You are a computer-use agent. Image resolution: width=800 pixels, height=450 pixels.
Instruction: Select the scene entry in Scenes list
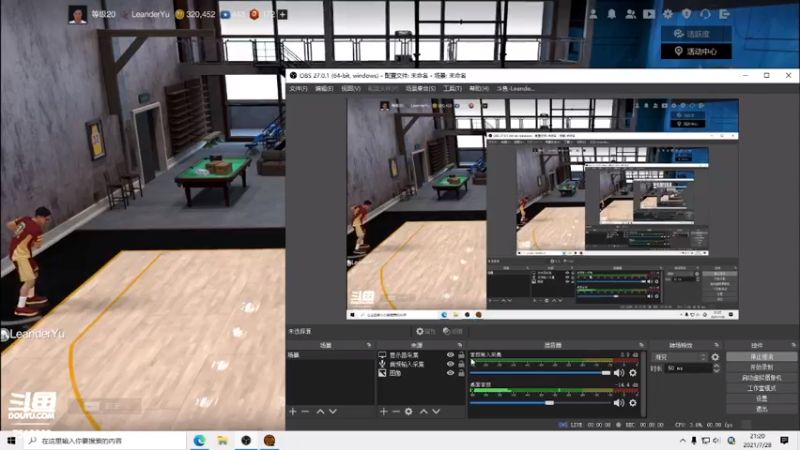click(330, 355)
